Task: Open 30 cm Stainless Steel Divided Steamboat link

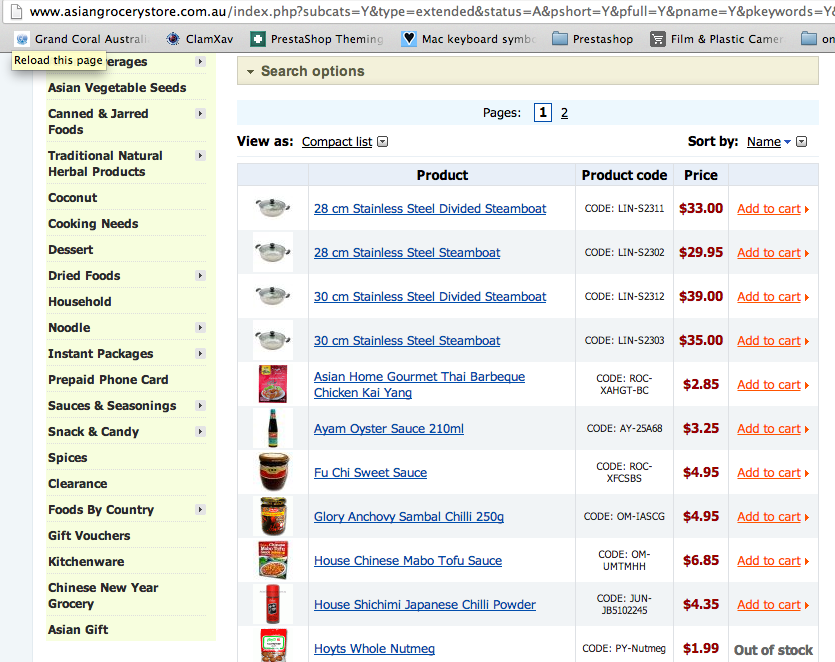Action: (430, 297)
